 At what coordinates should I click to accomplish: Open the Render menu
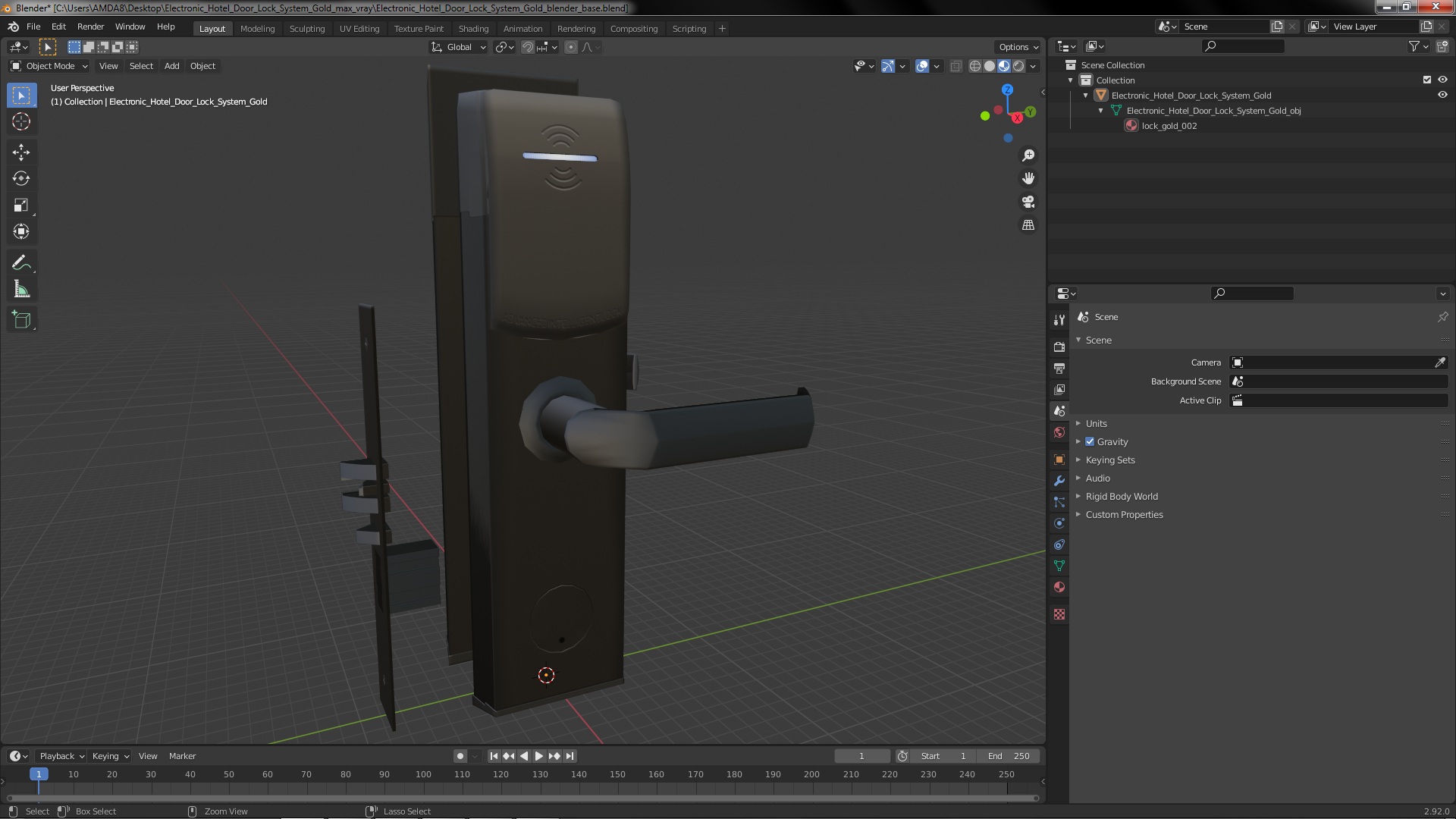[x=90, y=27]
